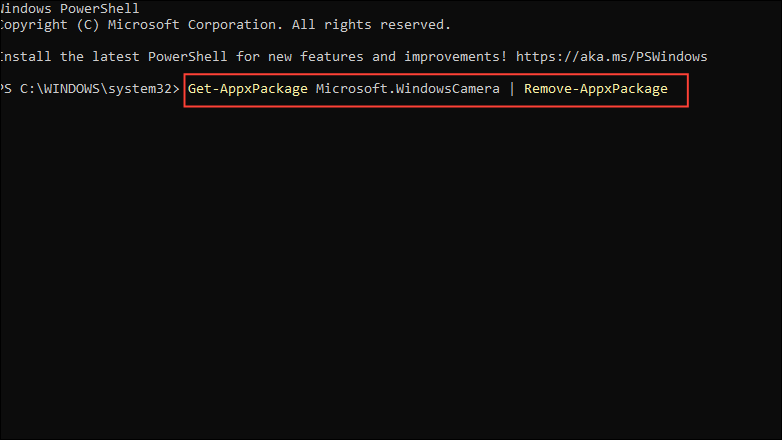The image size is (782, 440).
Task: Place cursor after Remove-AppxPackage at line end
Action: point(671,89)
